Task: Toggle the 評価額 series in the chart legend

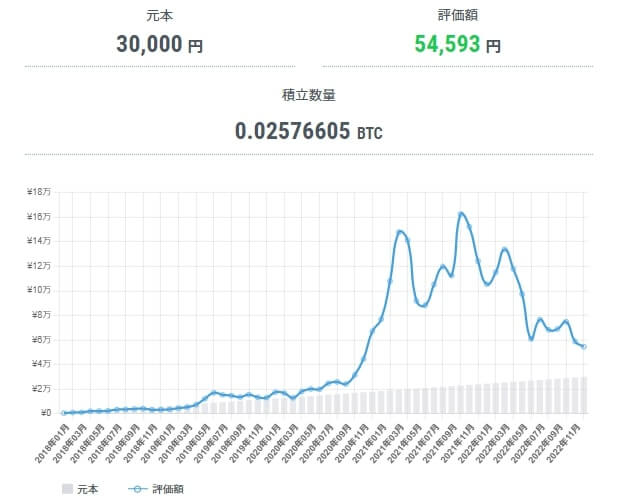Action: [156, 489]
